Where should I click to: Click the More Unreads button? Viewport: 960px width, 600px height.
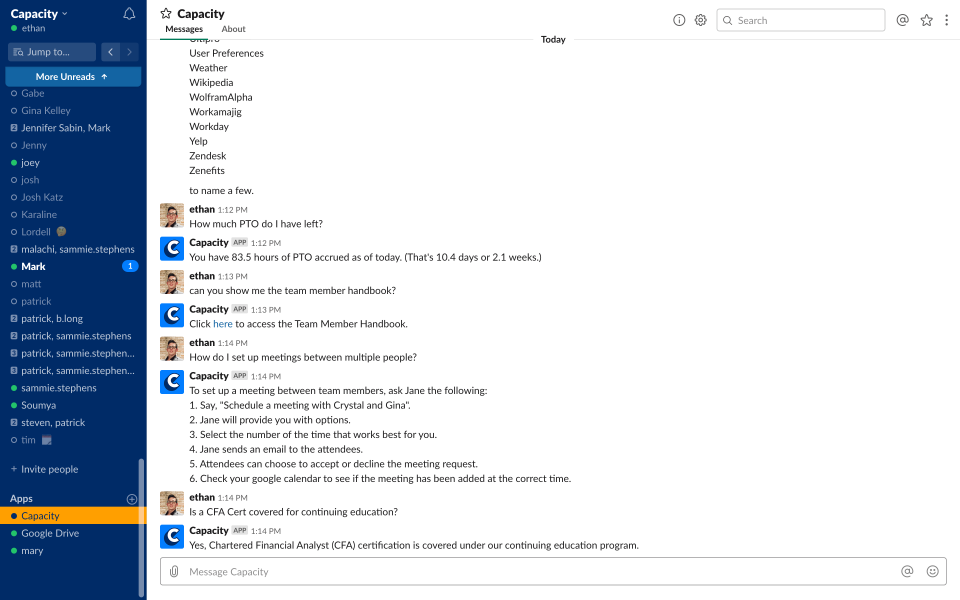point(73,76)
